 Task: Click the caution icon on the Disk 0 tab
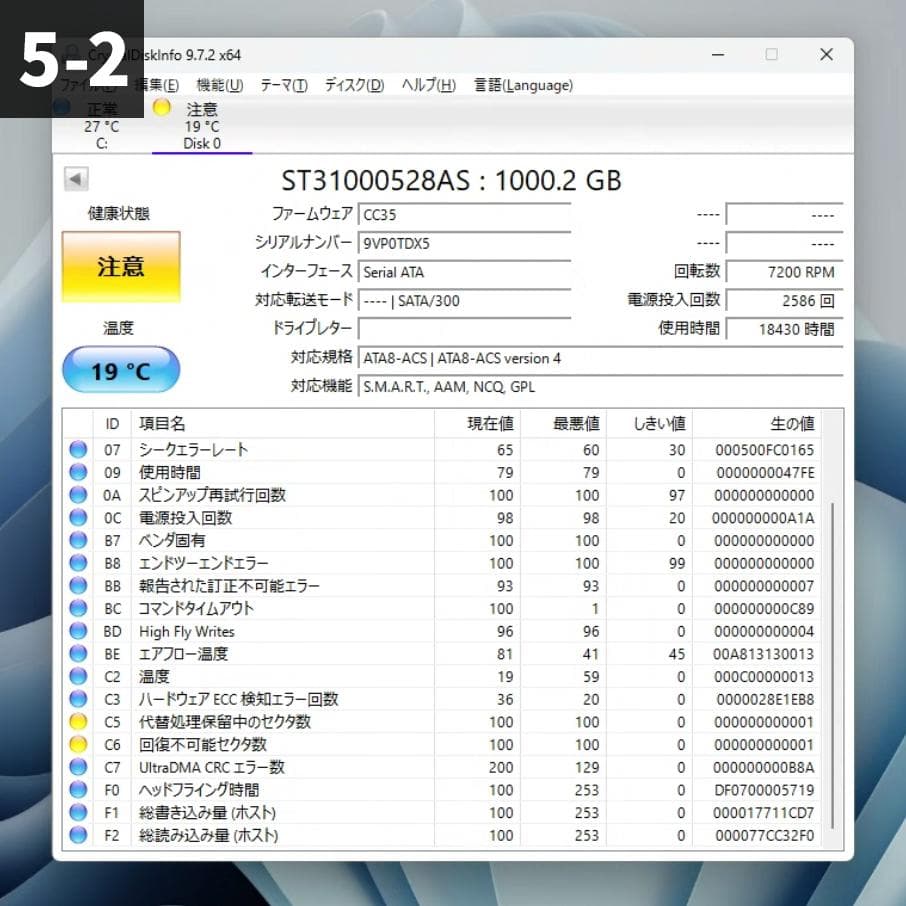click(x=161, y=107)
